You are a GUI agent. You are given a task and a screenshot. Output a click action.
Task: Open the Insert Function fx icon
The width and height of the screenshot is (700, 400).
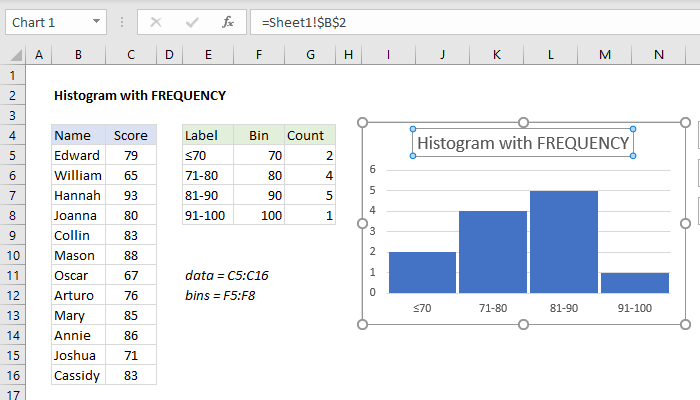click(x=228, y=22)
